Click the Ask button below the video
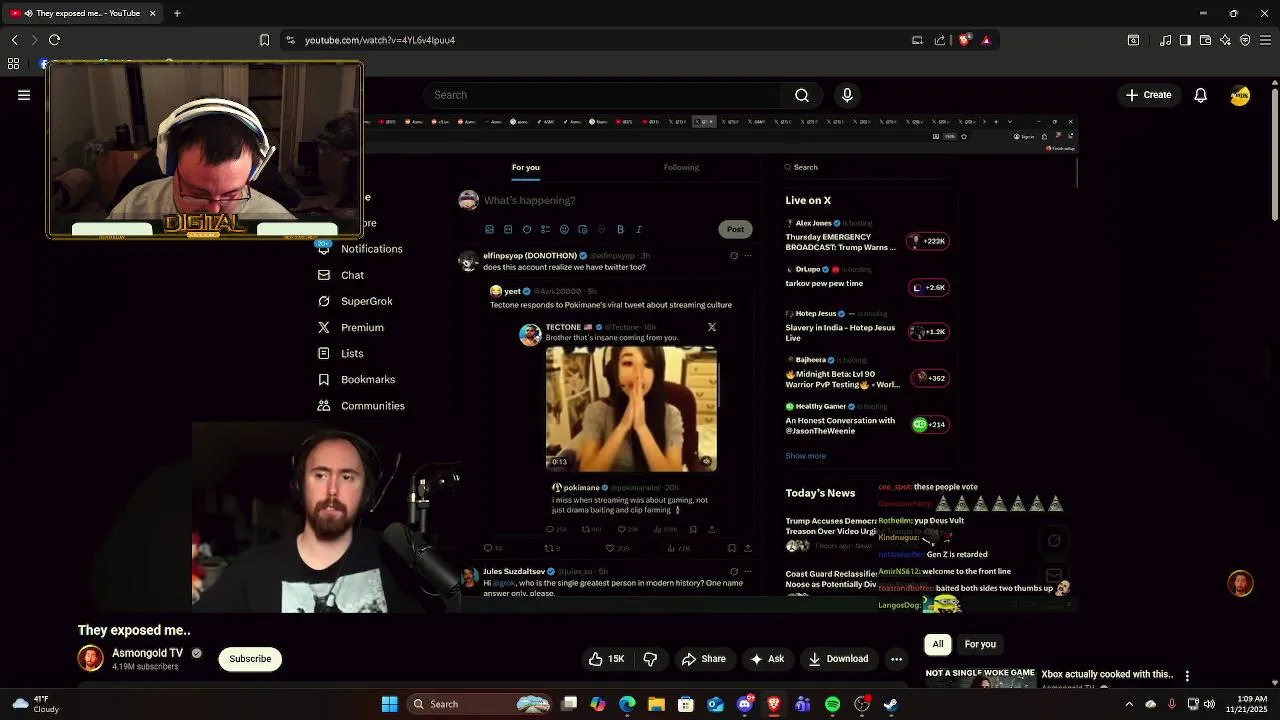 [x=768, y=659]
